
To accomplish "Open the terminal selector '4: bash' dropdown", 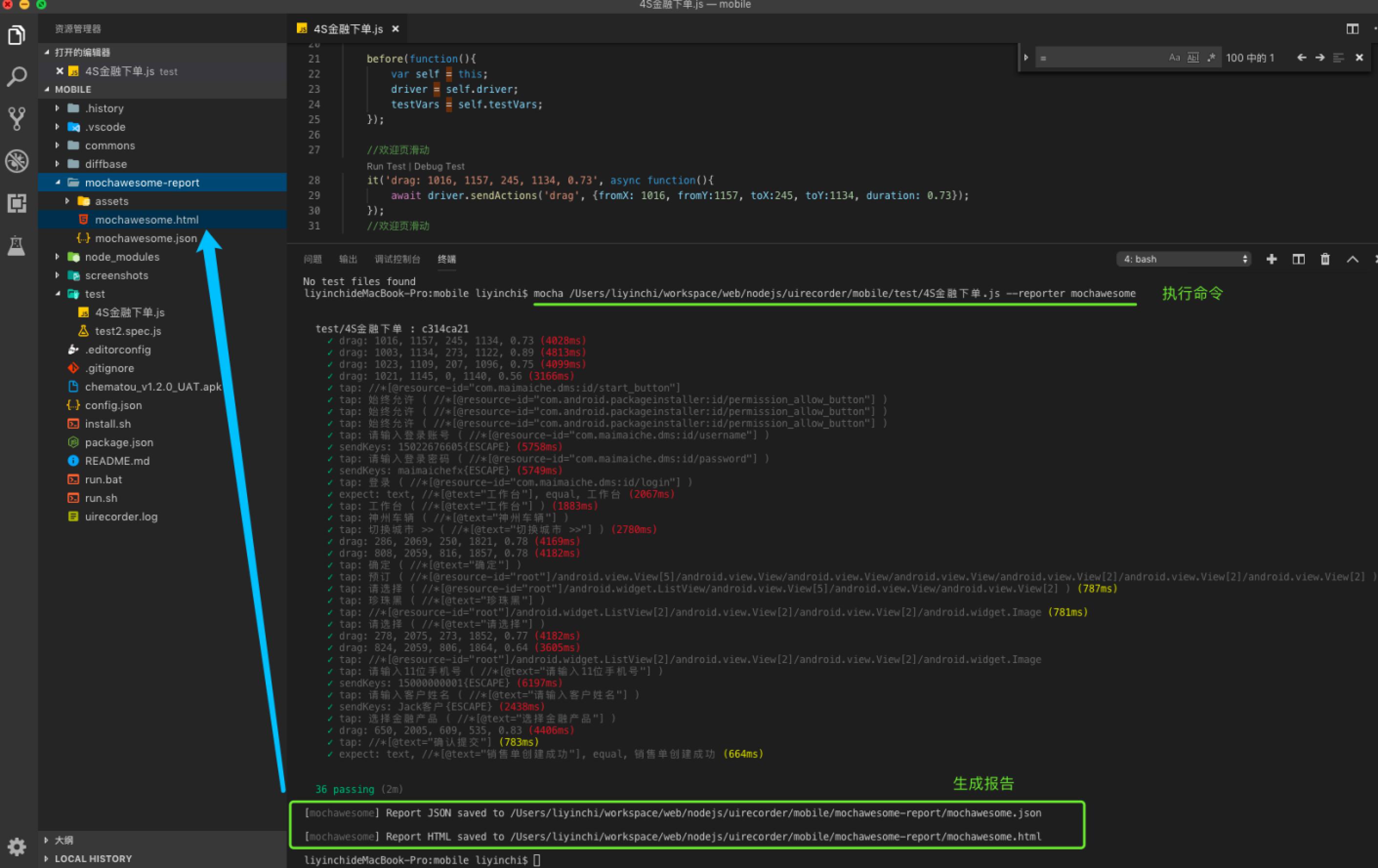I will click(x=1184, y=259).
